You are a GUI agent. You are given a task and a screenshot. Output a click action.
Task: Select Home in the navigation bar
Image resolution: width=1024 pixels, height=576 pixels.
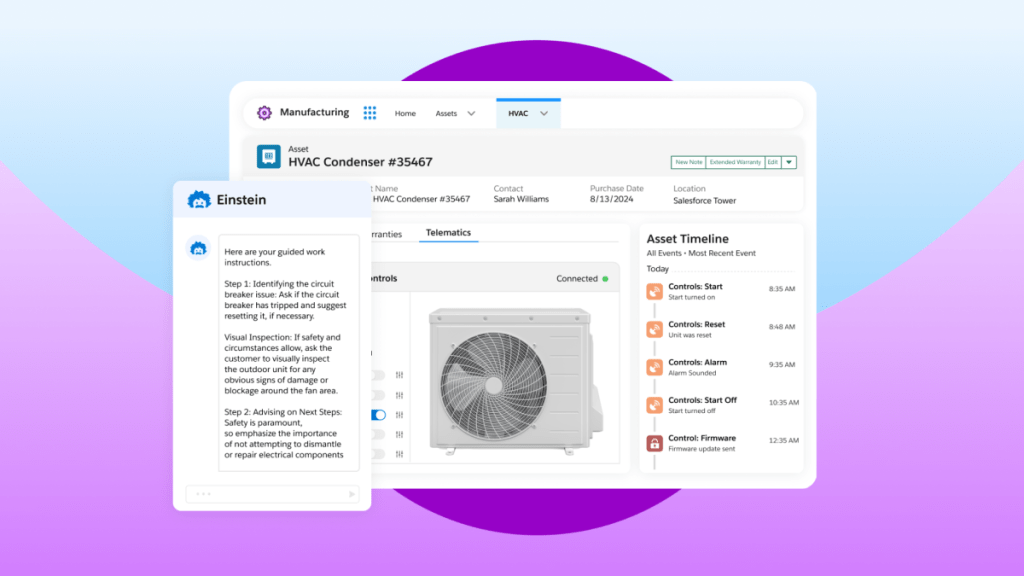click(405, 113)
